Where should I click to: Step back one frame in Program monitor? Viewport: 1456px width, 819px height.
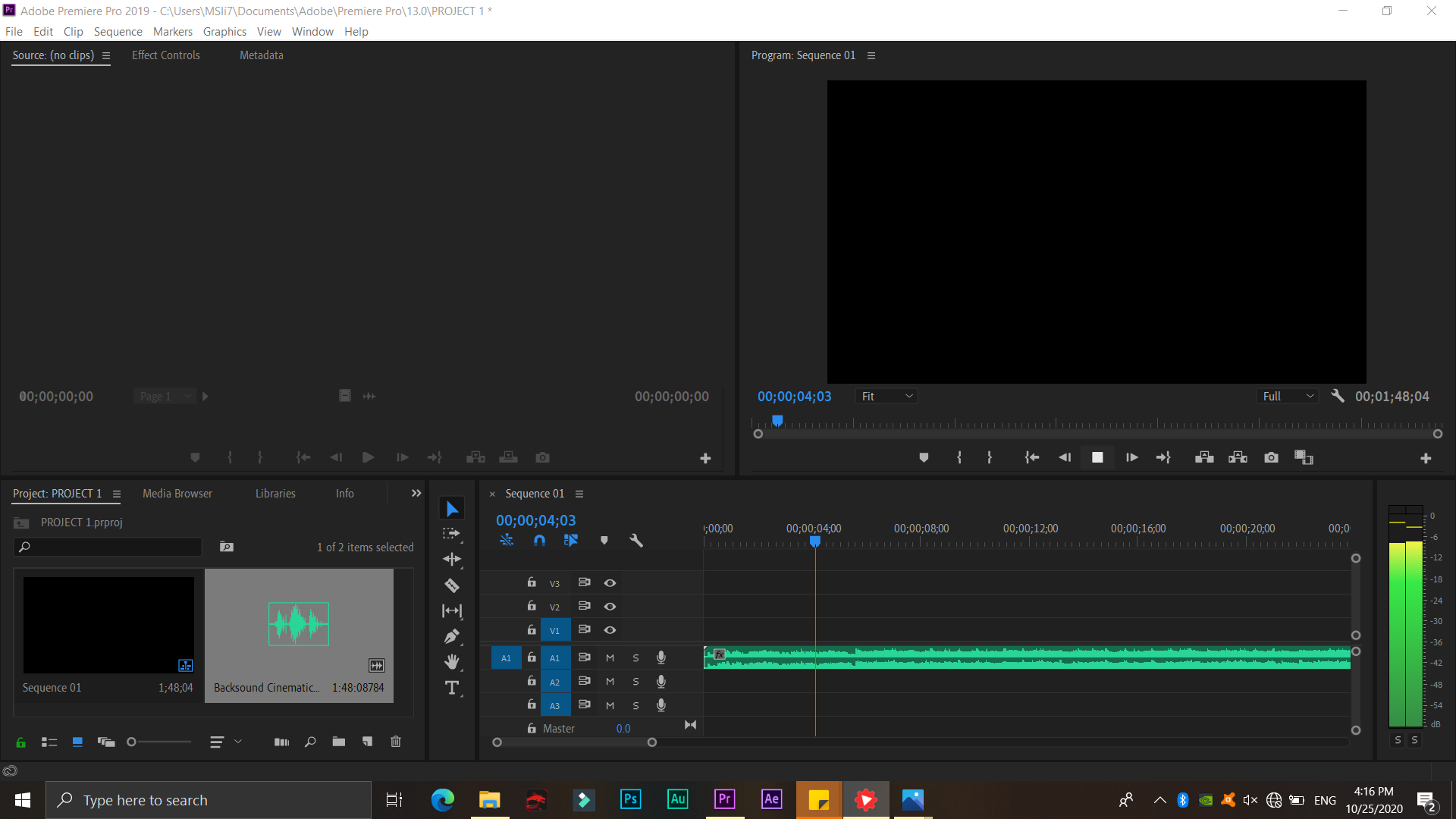click(1065, 457)
